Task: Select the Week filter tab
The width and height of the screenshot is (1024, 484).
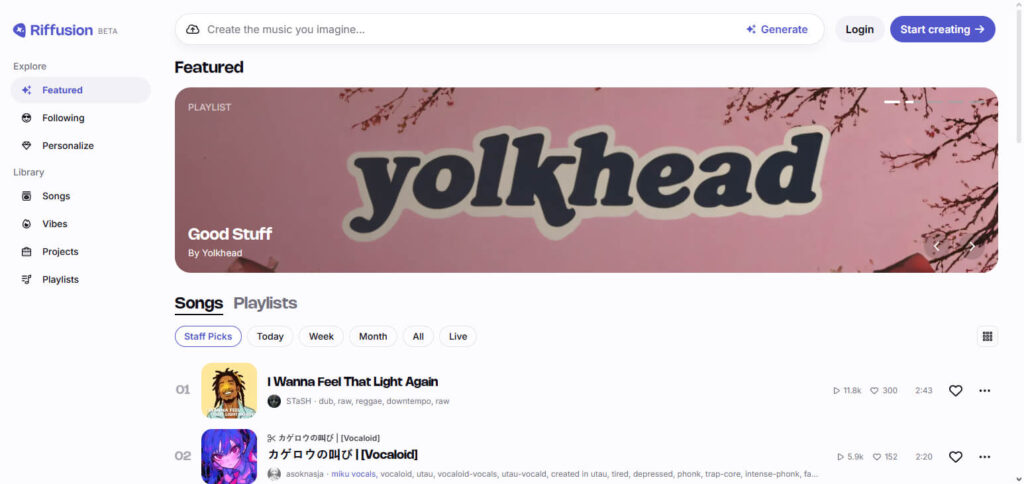Action: click(321, 336)
